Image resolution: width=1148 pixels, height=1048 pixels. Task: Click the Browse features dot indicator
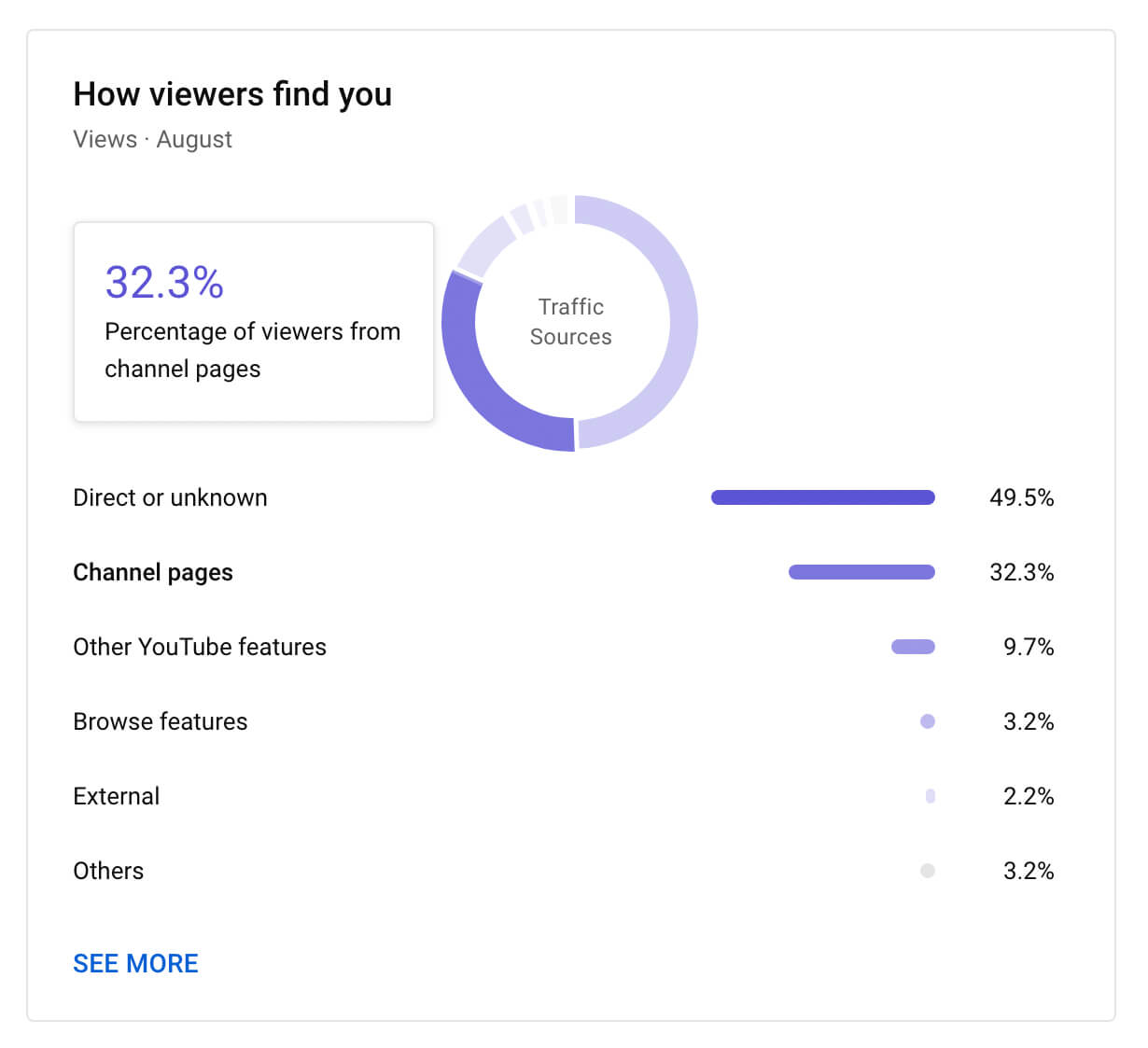click(928, 721)
